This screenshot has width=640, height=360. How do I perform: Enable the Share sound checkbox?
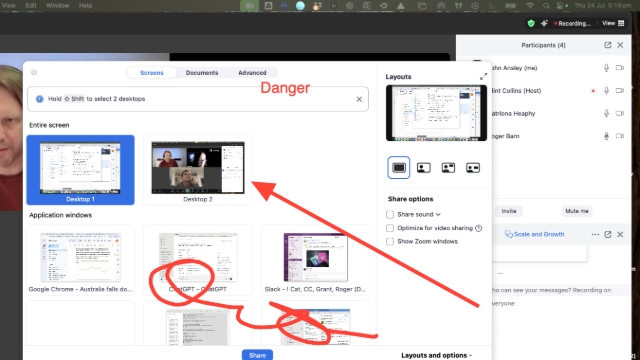click(x=390, y=214)
